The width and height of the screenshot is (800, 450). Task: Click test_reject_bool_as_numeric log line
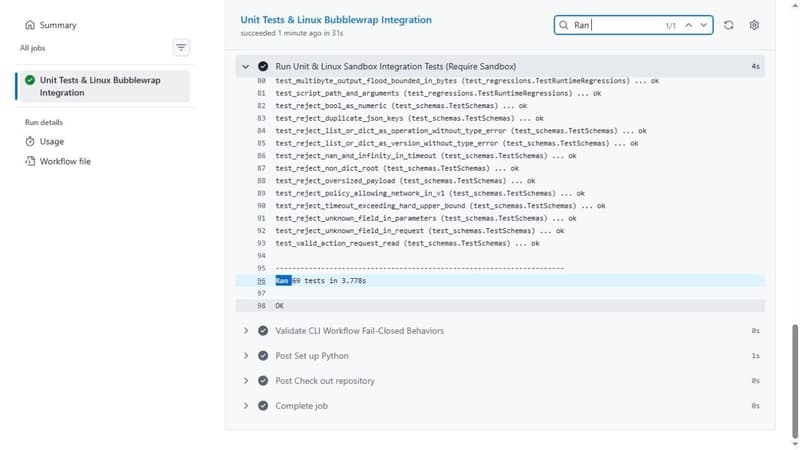(401, 106)
